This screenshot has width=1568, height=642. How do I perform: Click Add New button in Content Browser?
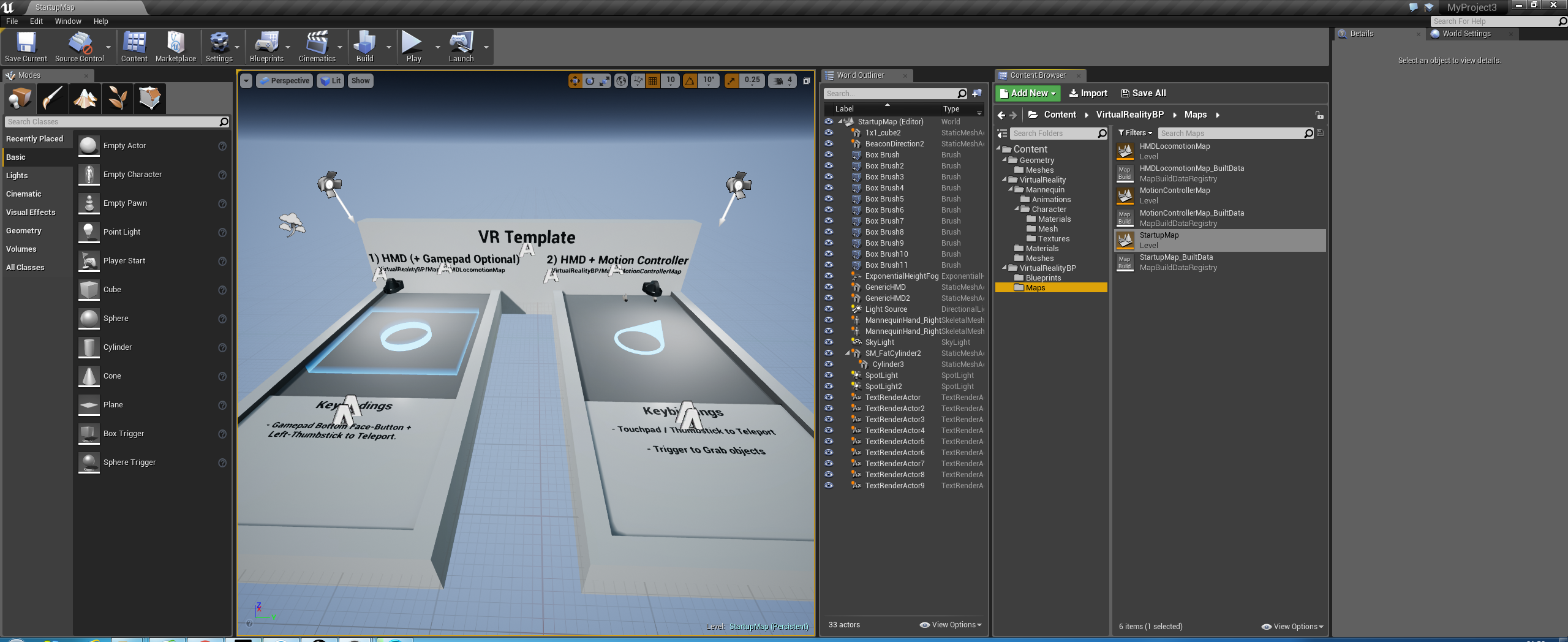[1028, 93]
